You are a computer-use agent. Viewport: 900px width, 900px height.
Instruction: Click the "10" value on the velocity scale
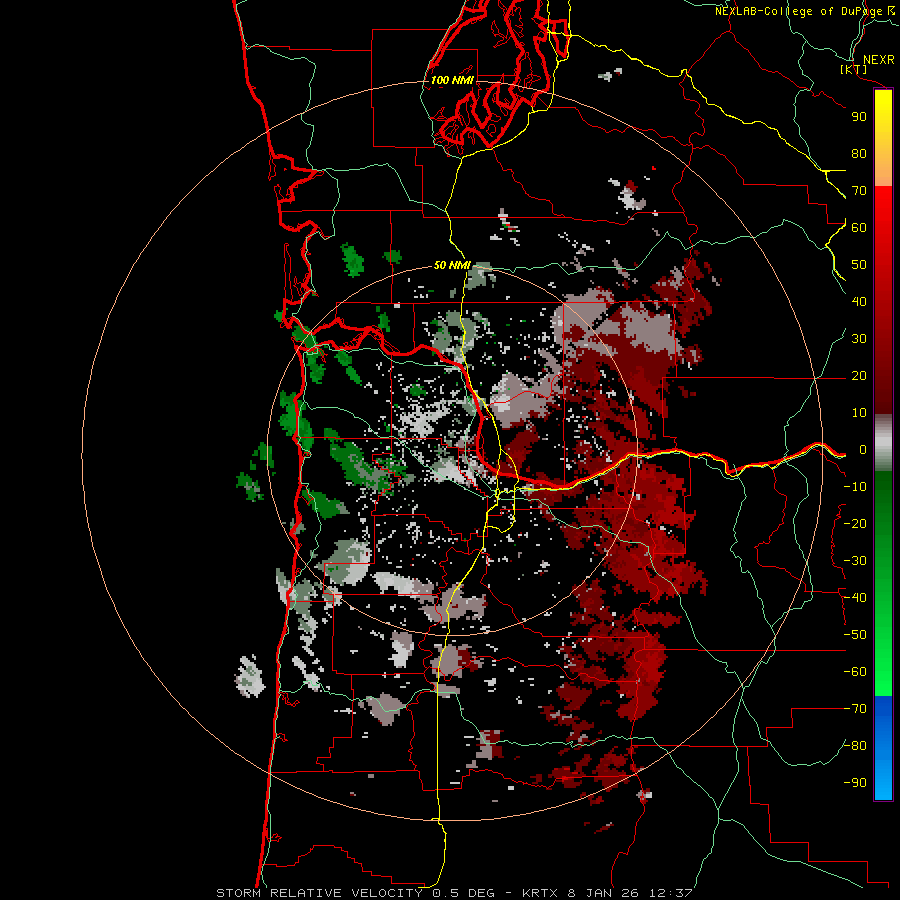point(859,413)
